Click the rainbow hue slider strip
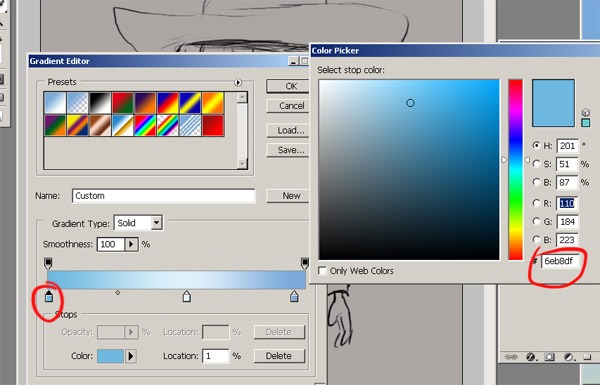The image size is (600, 385). pyautogui.click(x=515, y=170)
